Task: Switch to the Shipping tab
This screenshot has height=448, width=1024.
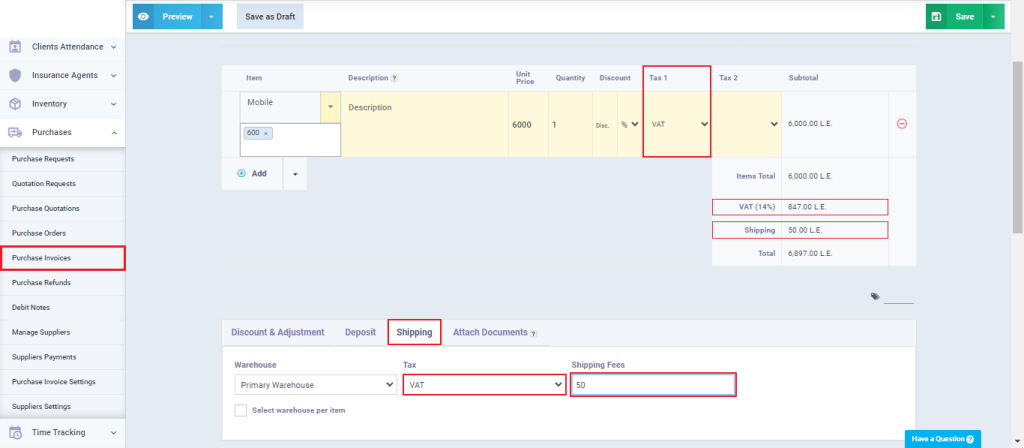Action: click(415, 332)
